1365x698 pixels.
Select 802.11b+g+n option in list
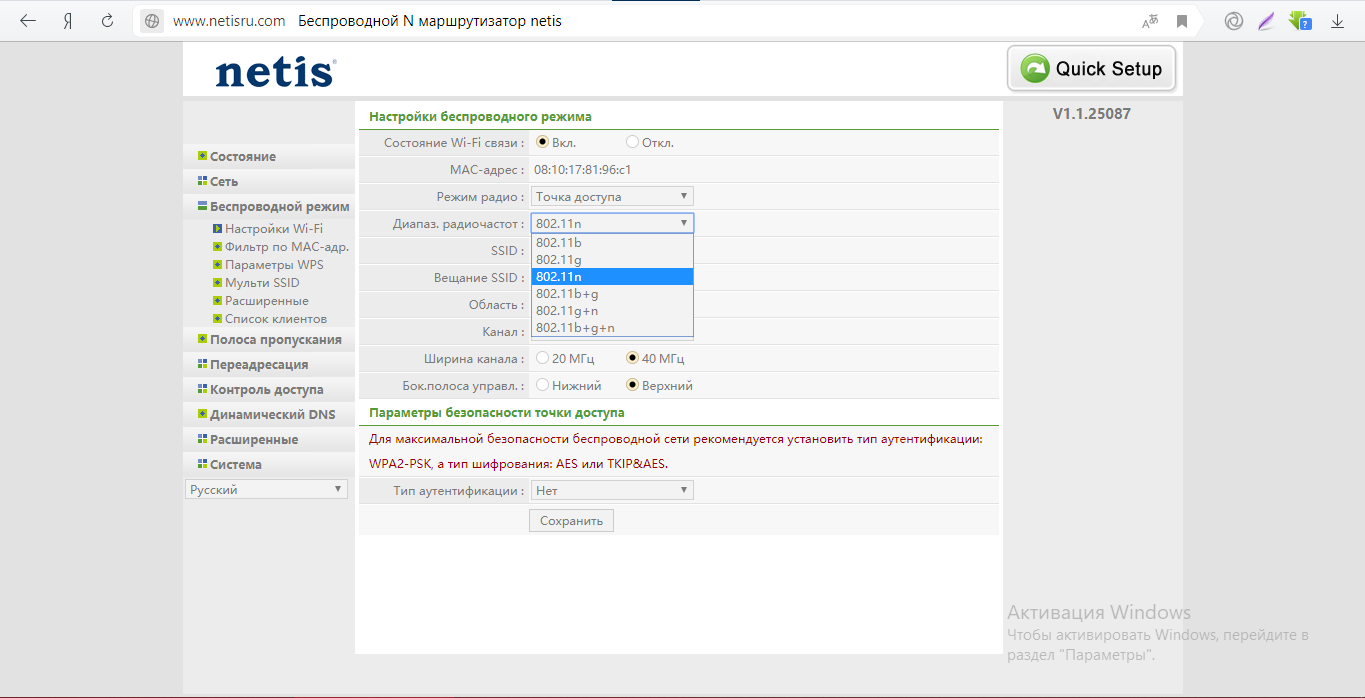[x=612, y=327]
